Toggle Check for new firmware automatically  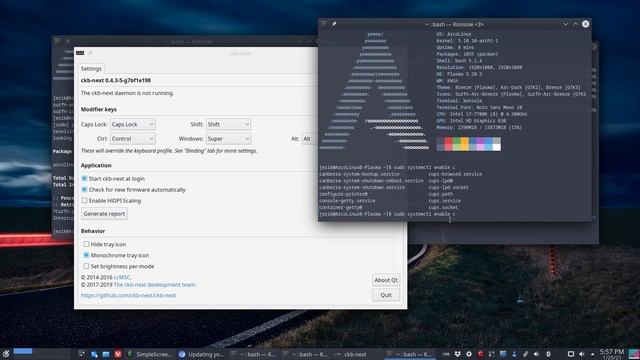tap(84, 190)
